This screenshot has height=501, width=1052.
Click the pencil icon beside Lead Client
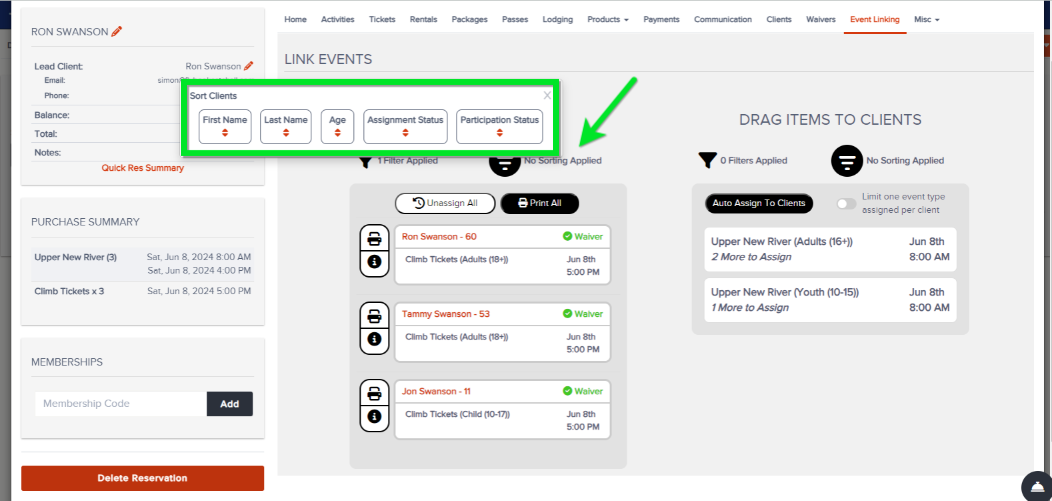coord(249,66)
